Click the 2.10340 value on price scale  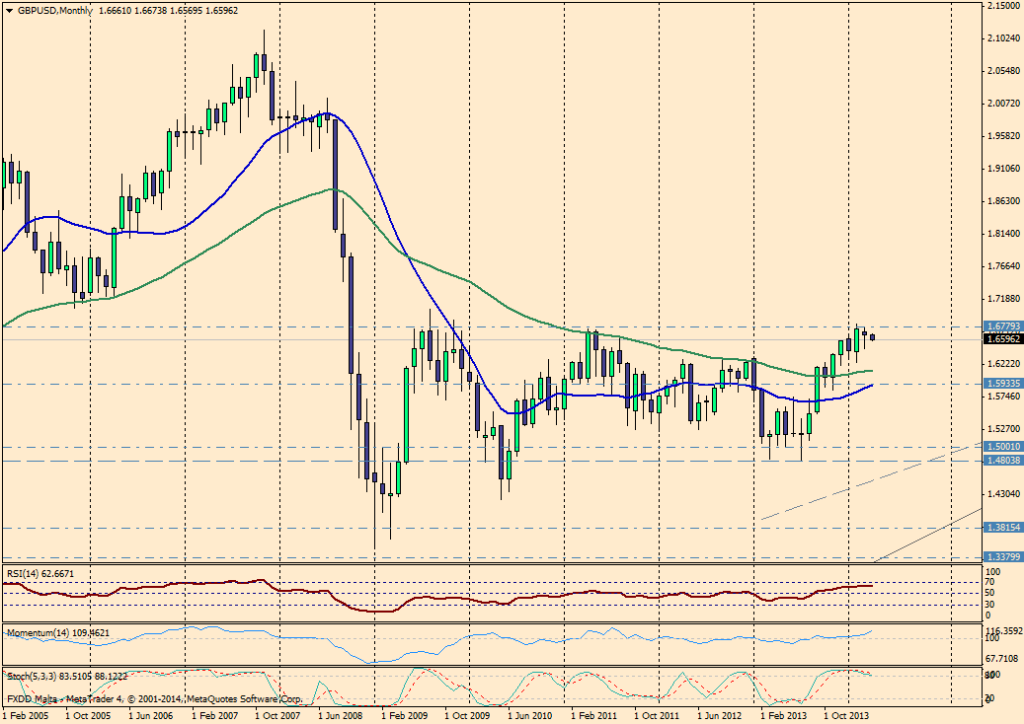click(1002, 38)
